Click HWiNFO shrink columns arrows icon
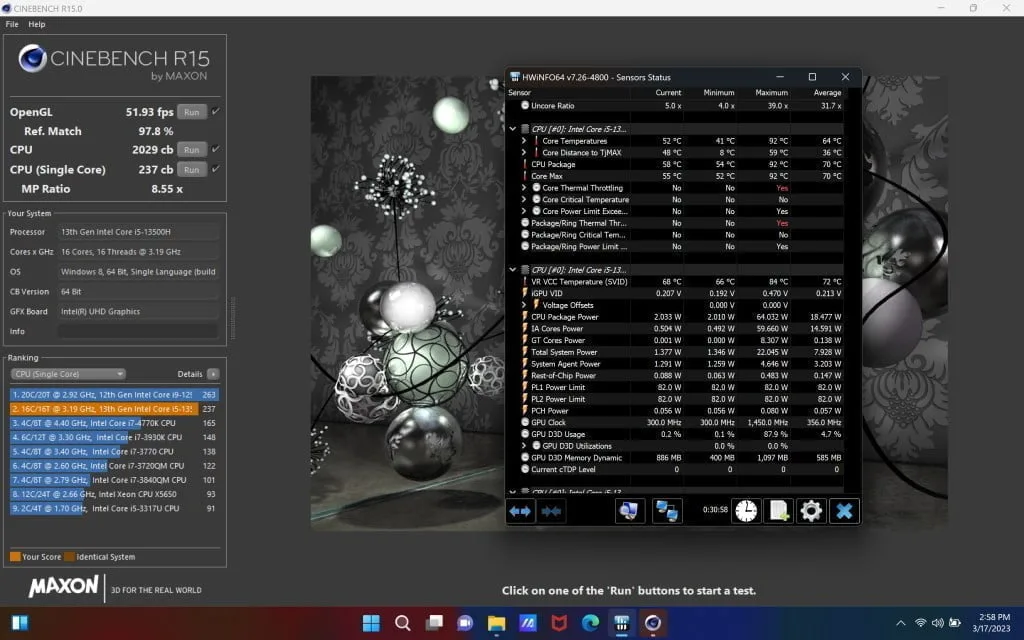 click(x=551, y=511)
